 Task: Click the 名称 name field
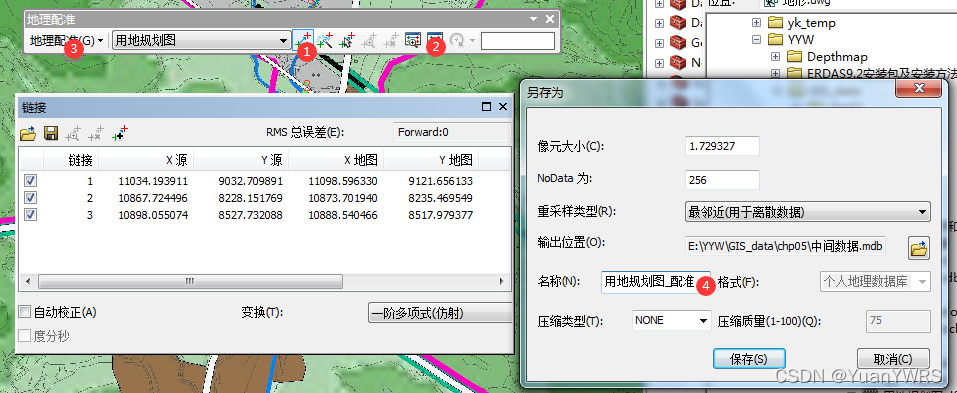click(656, 281)
